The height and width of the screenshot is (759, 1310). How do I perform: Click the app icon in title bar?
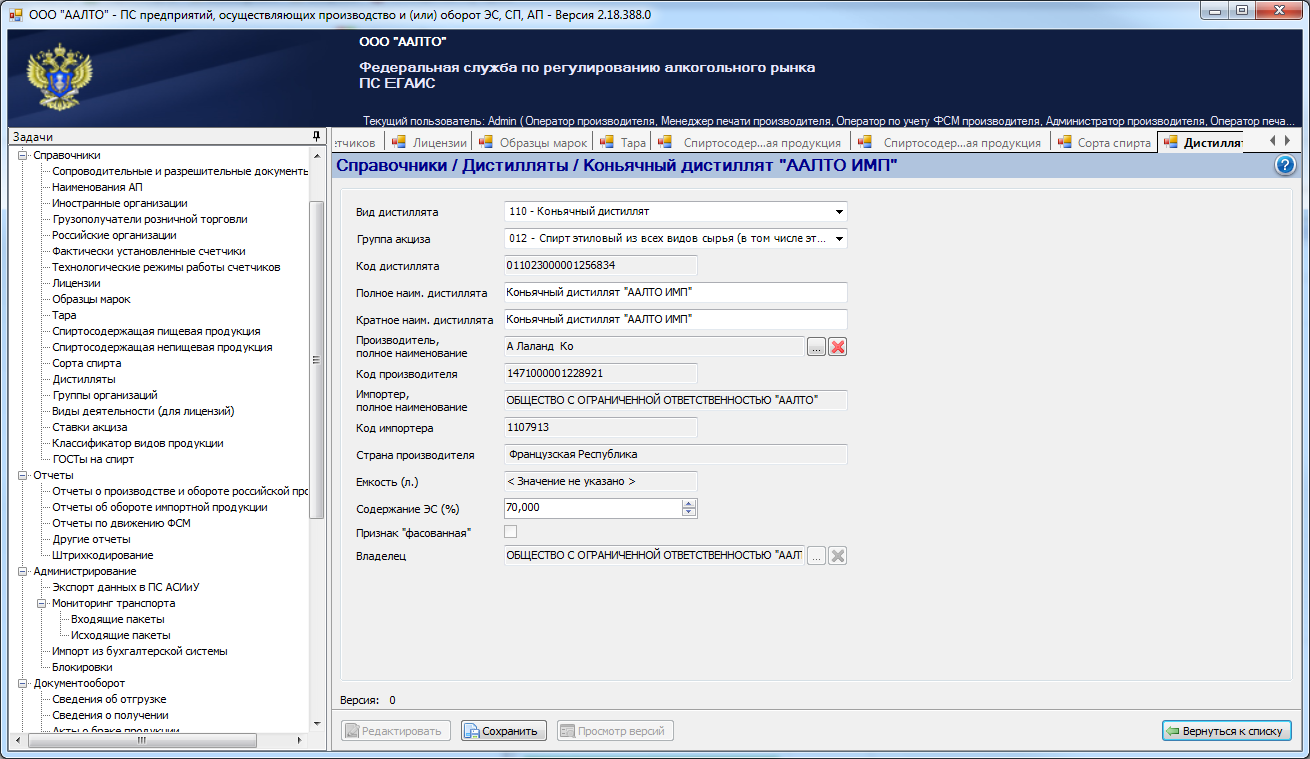14,13
